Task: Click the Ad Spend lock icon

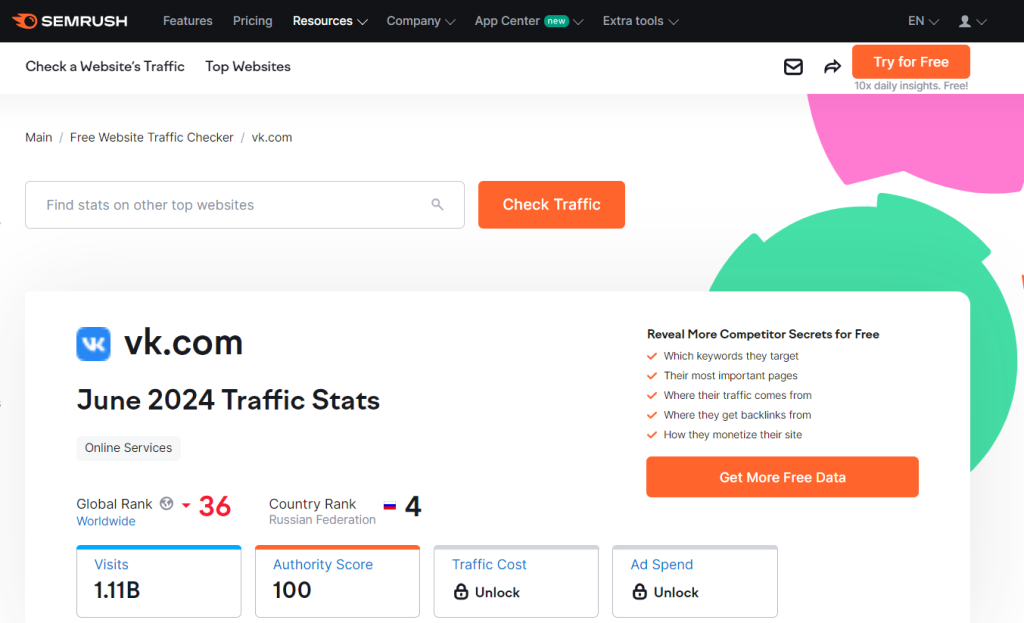Action: (x=639, y=592)
